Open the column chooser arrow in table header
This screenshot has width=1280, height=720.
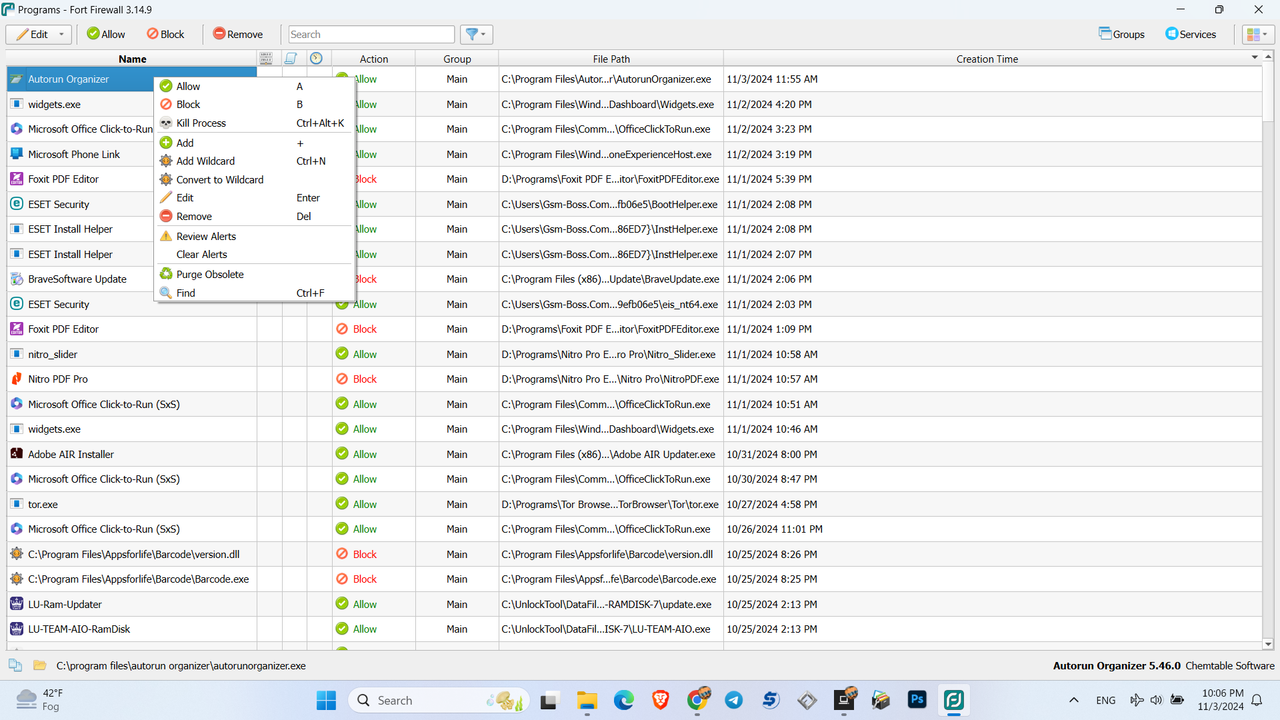pyautogui.click(x=1255, y=58)
